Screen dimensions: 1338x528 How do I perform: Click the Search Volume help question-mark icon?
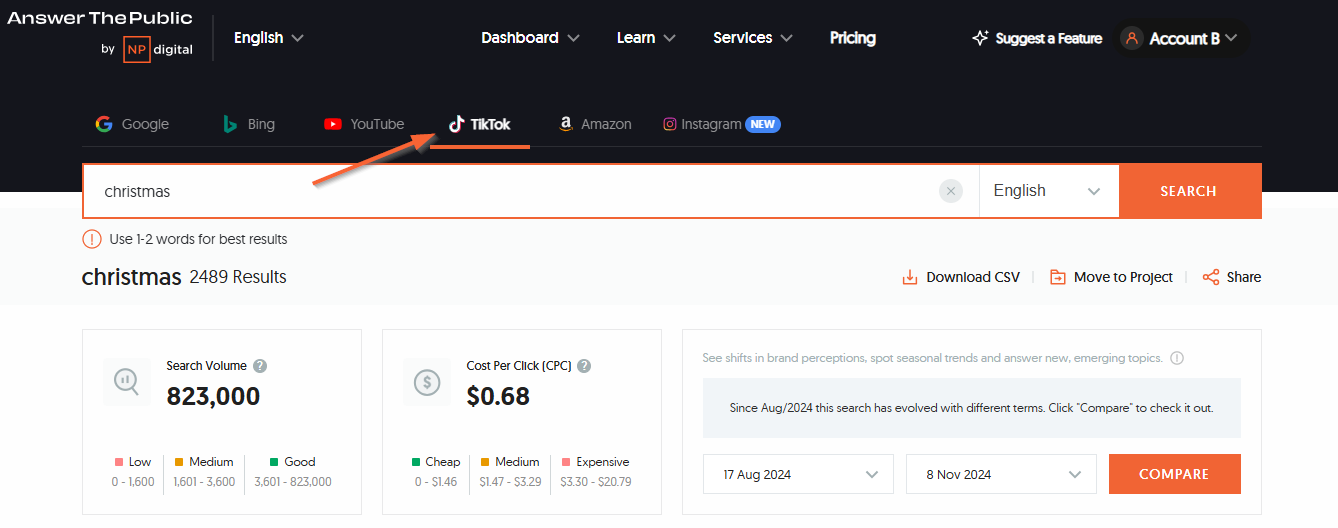point(260,366)
